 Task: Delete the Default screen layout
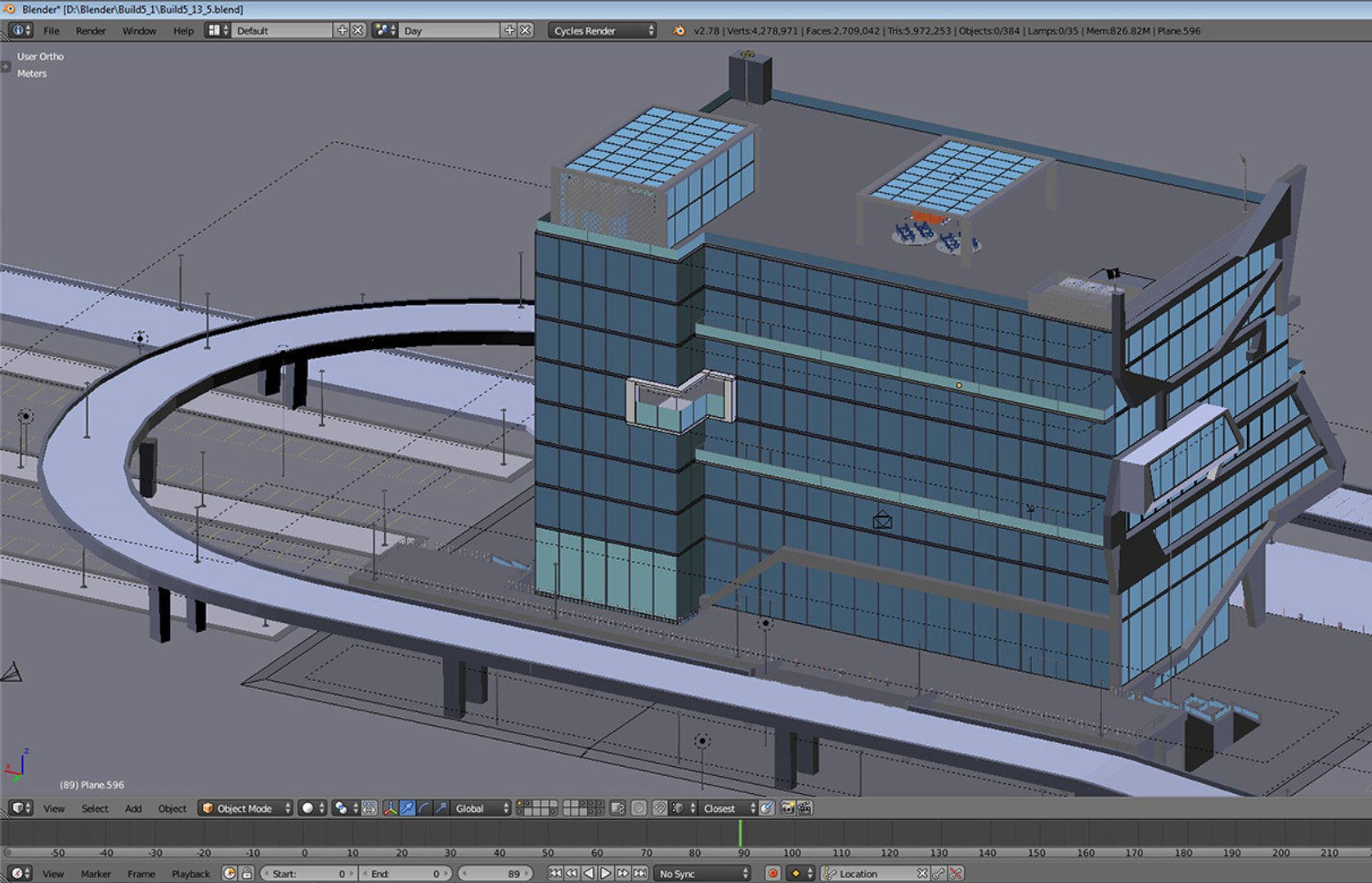[x=357, y=30]
